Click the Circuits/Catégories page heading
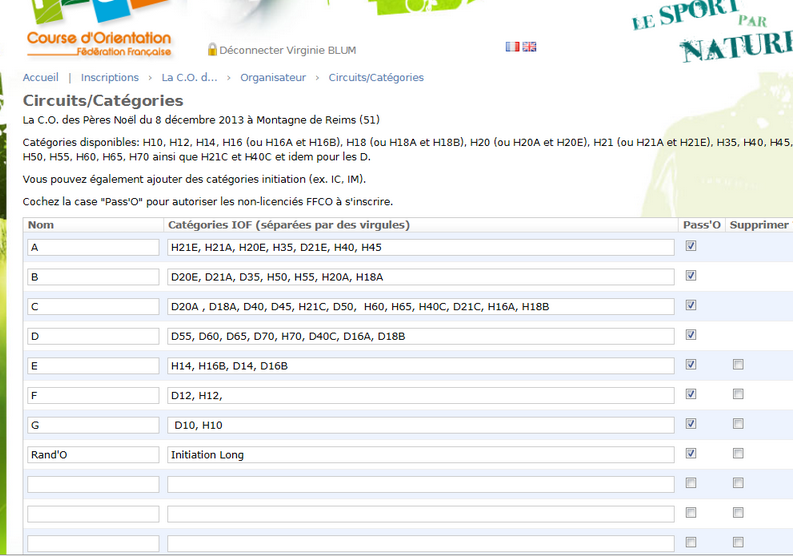The image size is (793, 556). coord(103,101)
